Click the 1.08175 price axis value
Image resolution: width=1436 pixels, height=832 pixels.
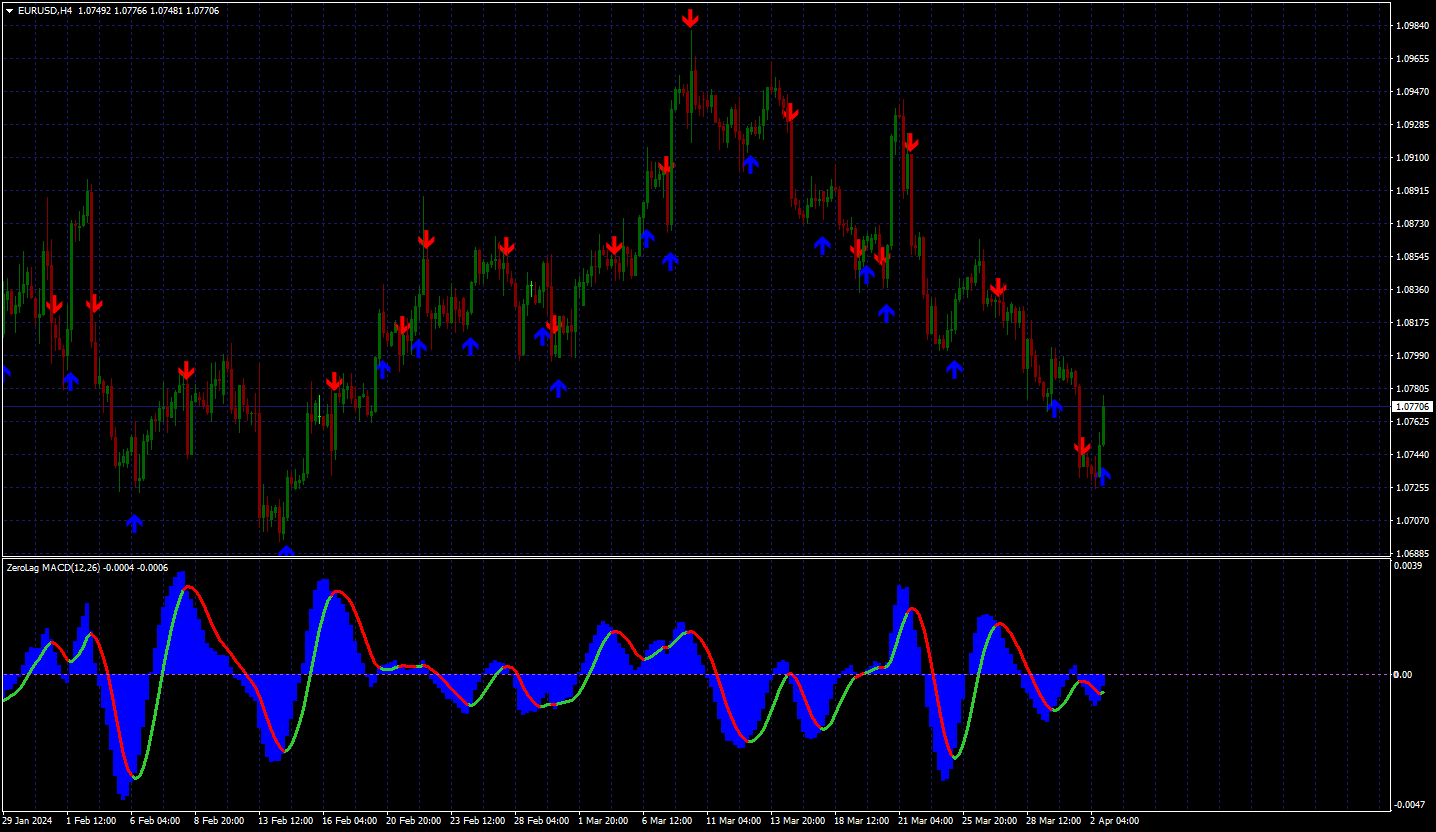1412,323
